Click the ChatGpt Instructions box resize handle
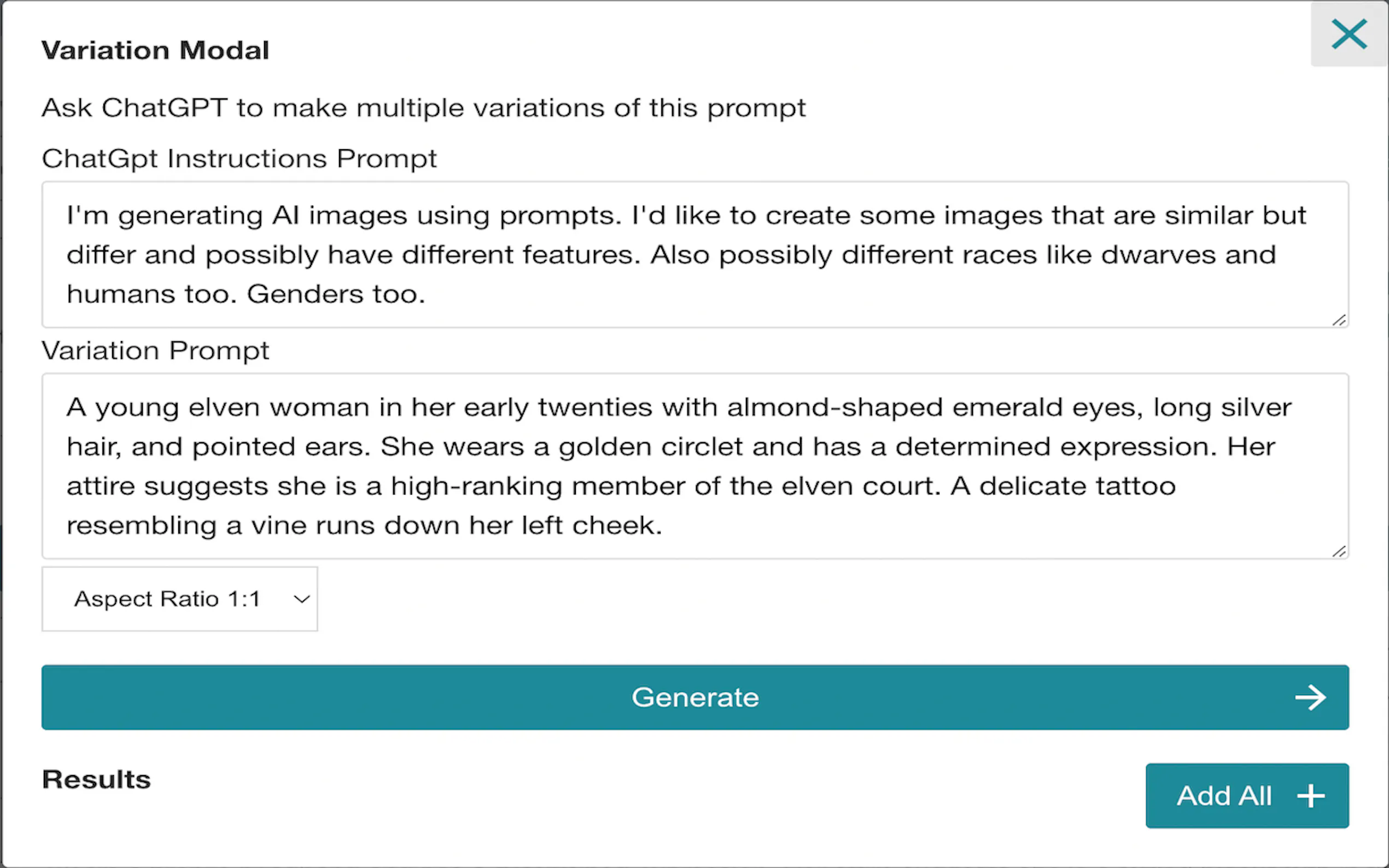1389x868 pixels. point(1339,320)
